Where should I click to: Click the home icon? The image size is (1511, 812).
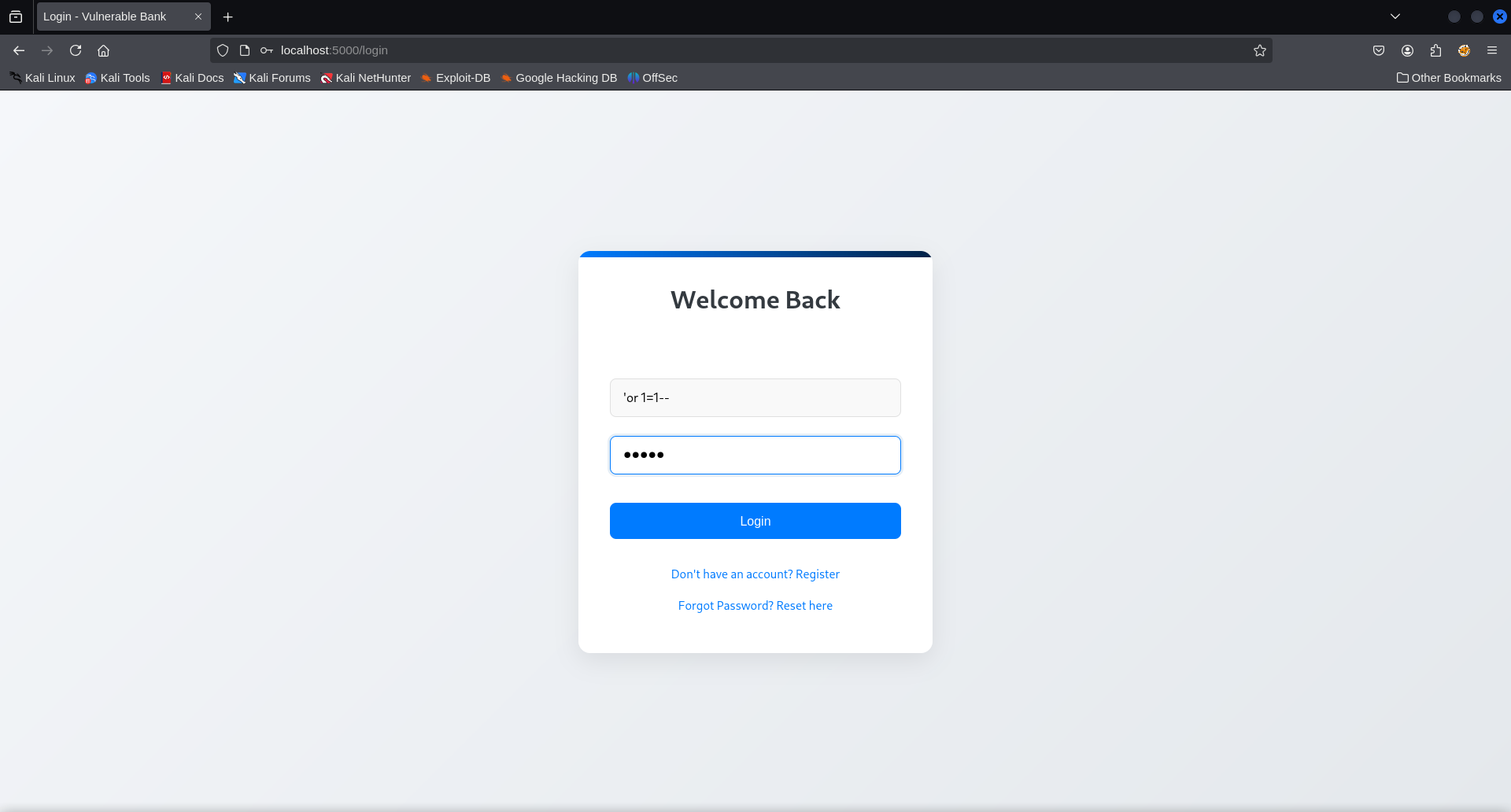tap(103, 50)
